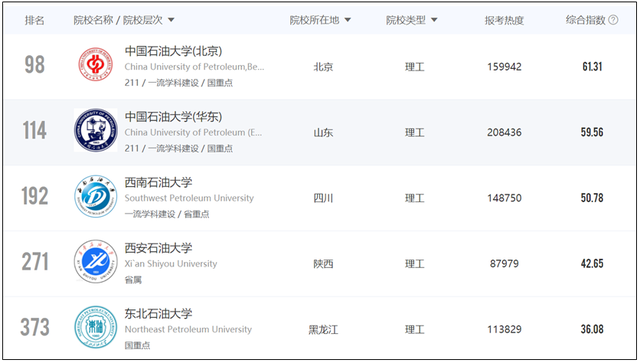Screen dimensions: 640x363
Task: Open the 中国石油大学(北京) link
Action: pyautogui.click(x=173, y=51)
